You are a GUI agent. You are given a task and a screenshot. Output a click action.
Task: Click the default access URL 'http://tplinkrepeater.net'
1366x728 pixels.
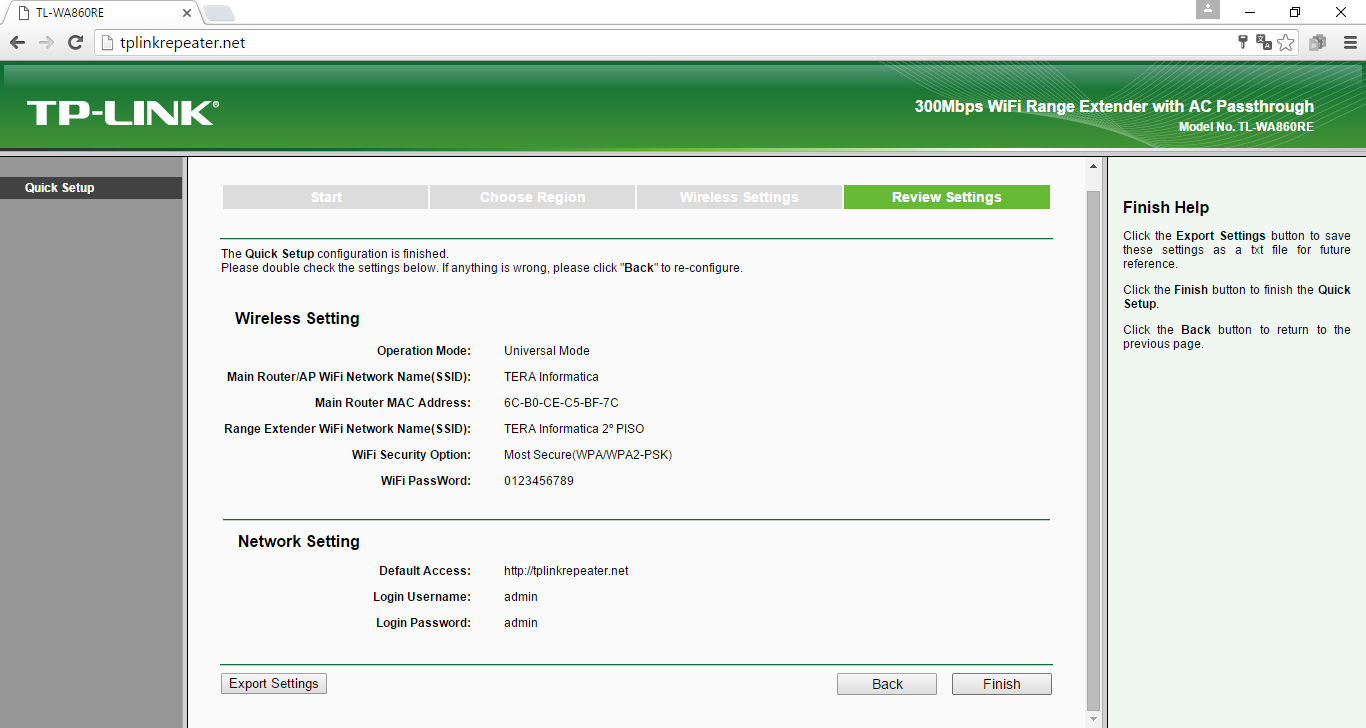tap(566, 571)
